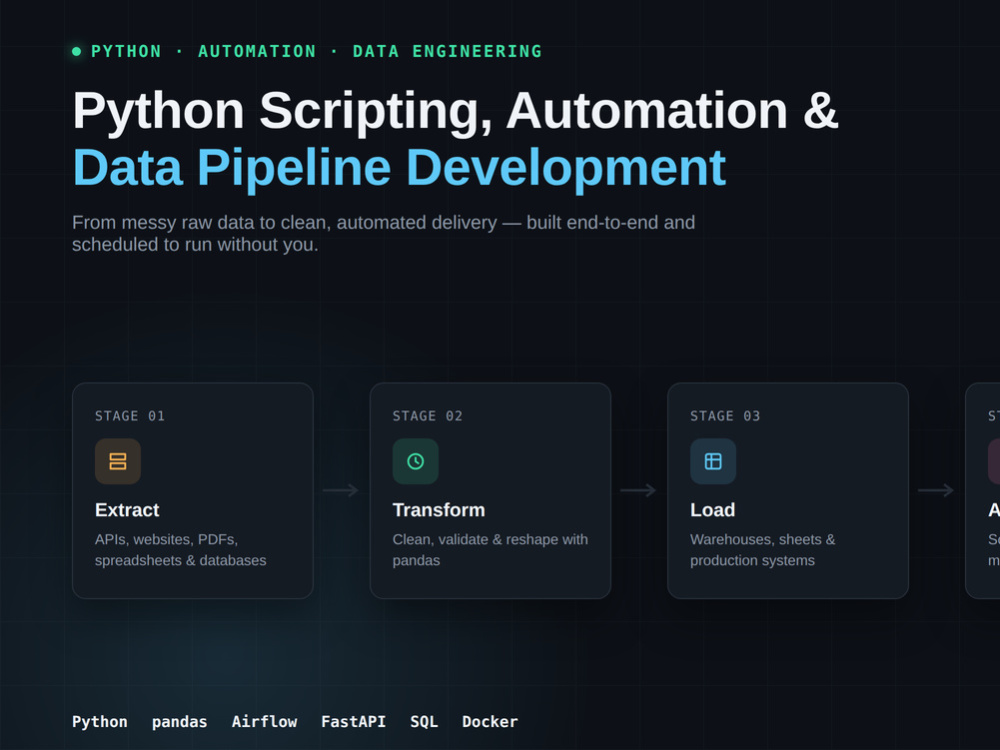Click the arrow between Transform and Load
This screenshot has width=1000, height=750.
[638, 490]
